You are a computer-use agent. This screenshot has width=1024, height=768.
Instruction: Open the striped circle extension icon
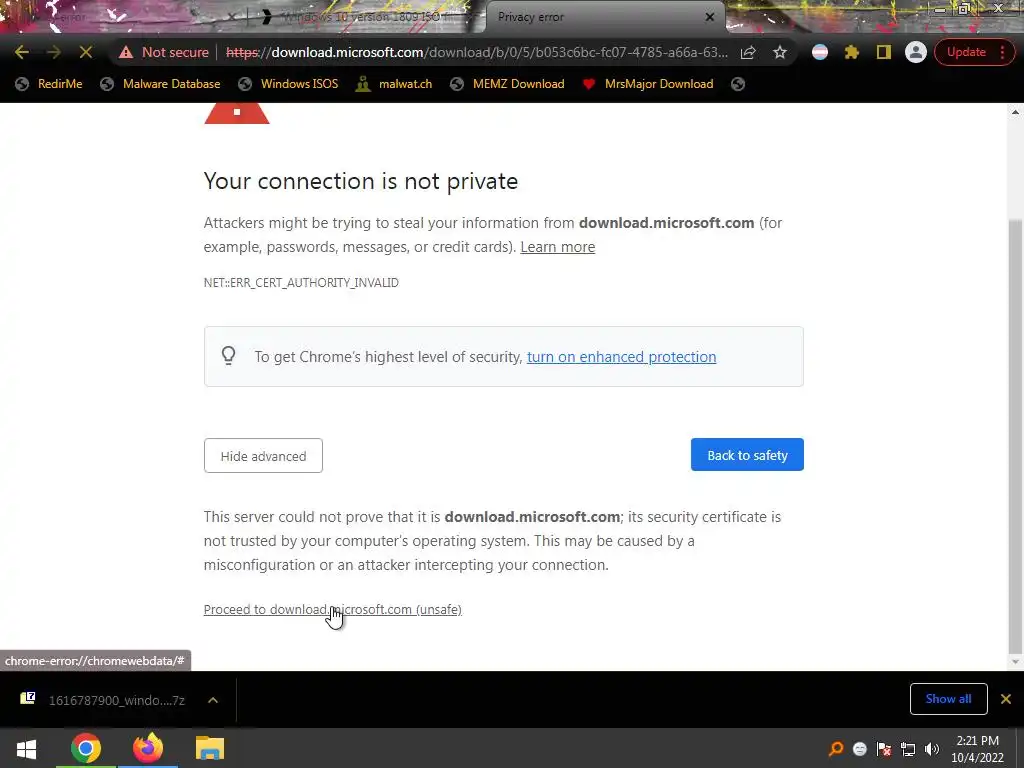[820, 52]
